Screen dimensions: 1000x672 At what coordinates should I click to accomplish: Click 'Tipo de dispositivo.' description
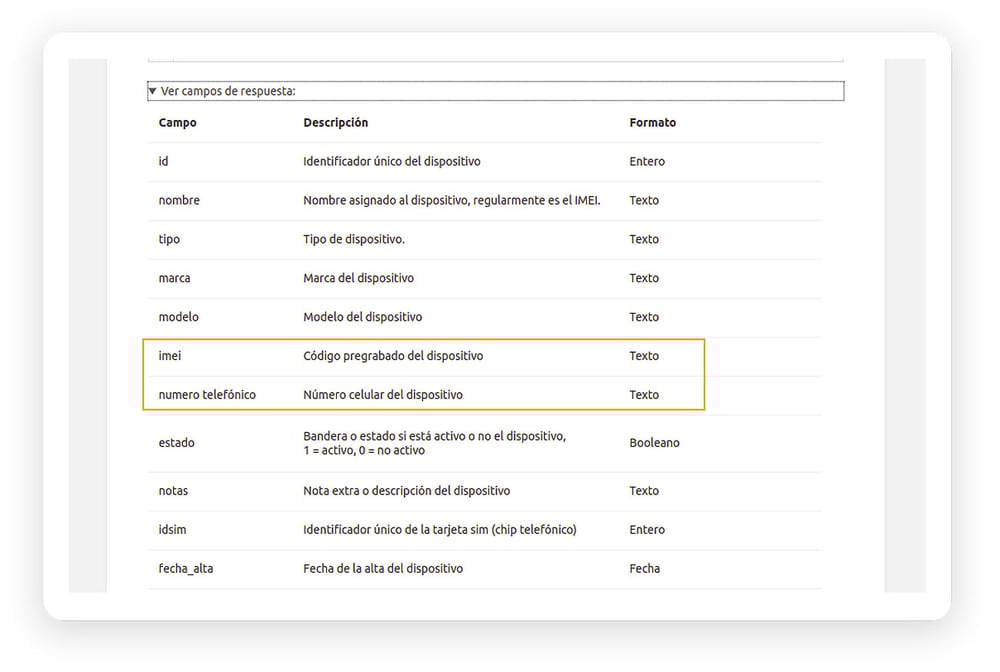pyautogui.click(x=354, y=239)
